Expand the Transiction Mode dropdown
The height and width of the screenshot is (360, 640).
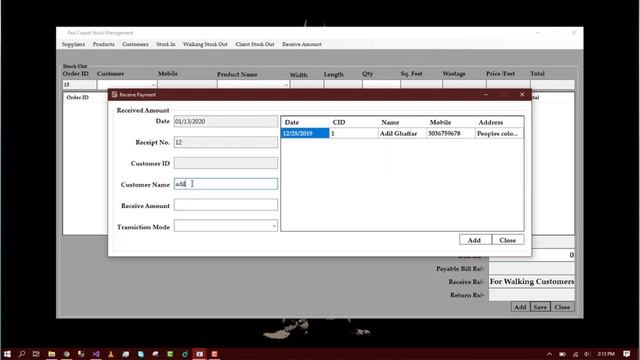[x=273, y=226]
